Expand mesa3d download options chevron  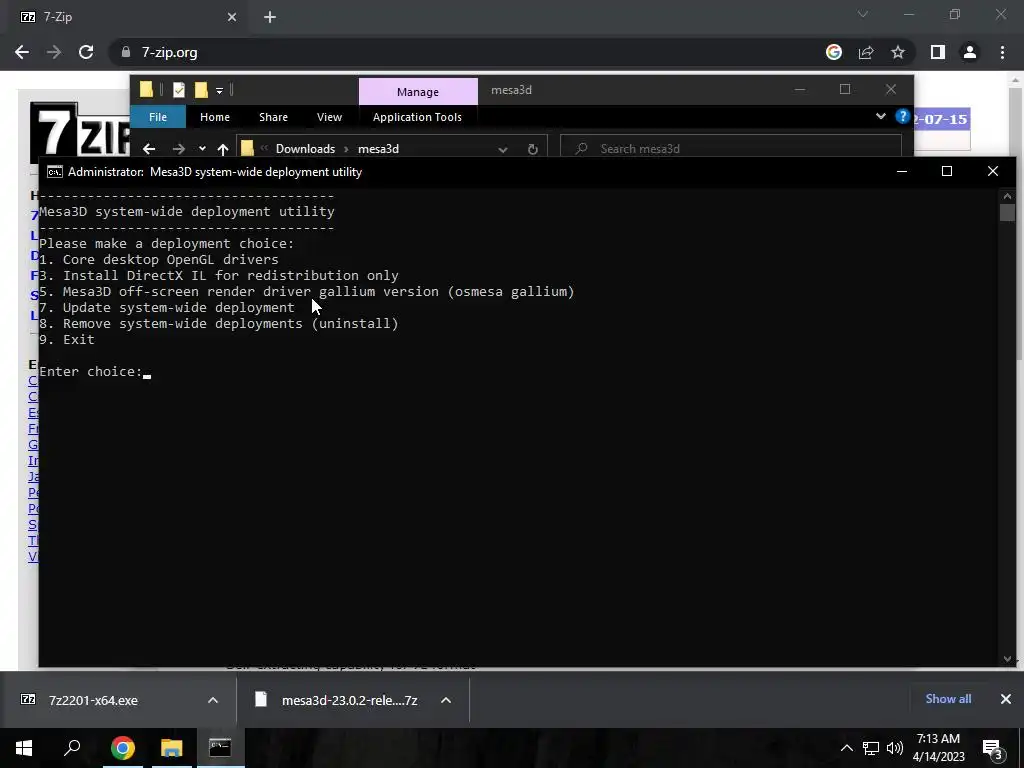coord(446,700)
